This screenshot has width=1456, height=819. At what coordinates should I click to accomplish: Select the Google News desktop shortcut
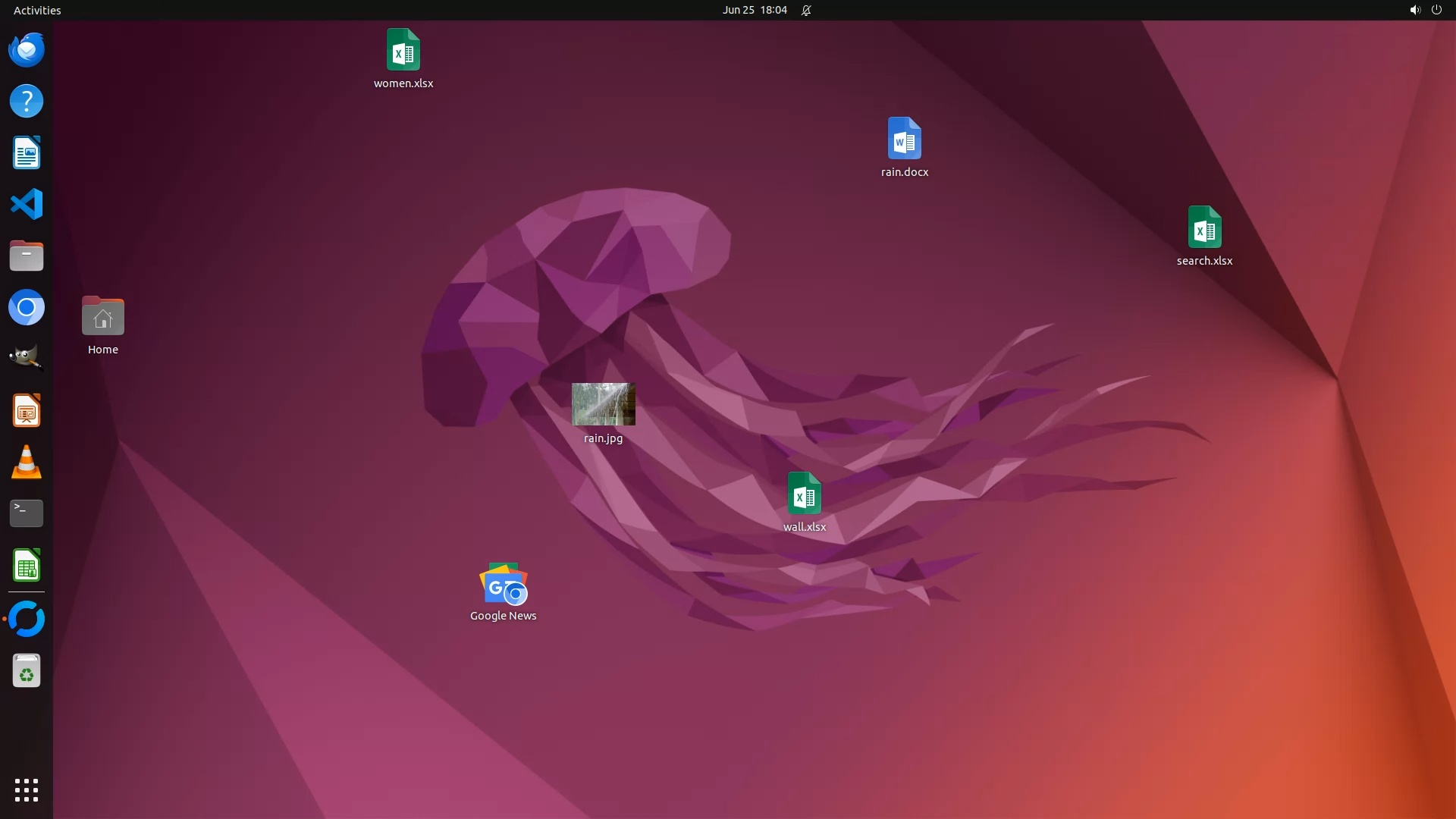[x=504, y=585]
